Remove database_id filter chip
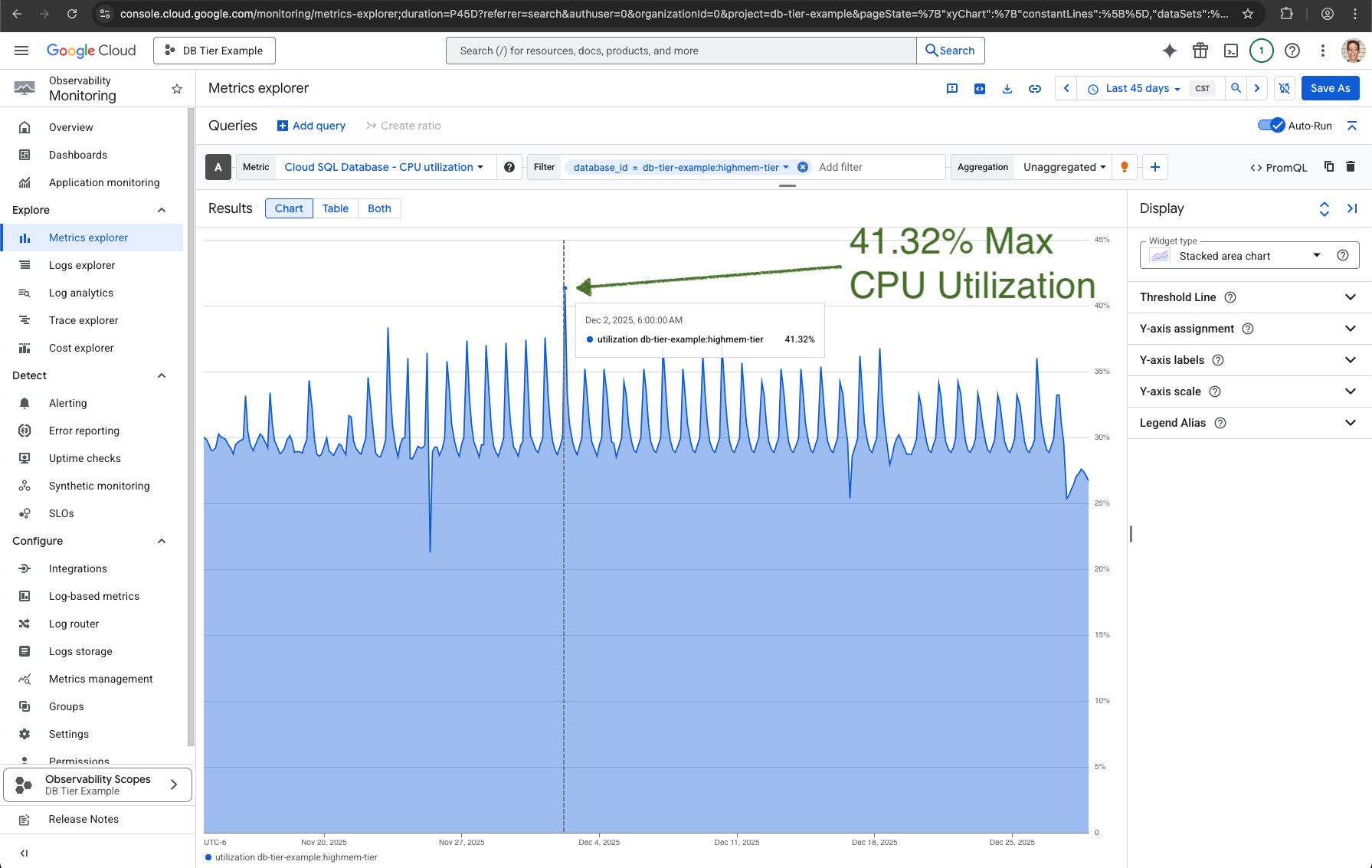The height and width of the screenshot is (868, 1372). point(802,167)
